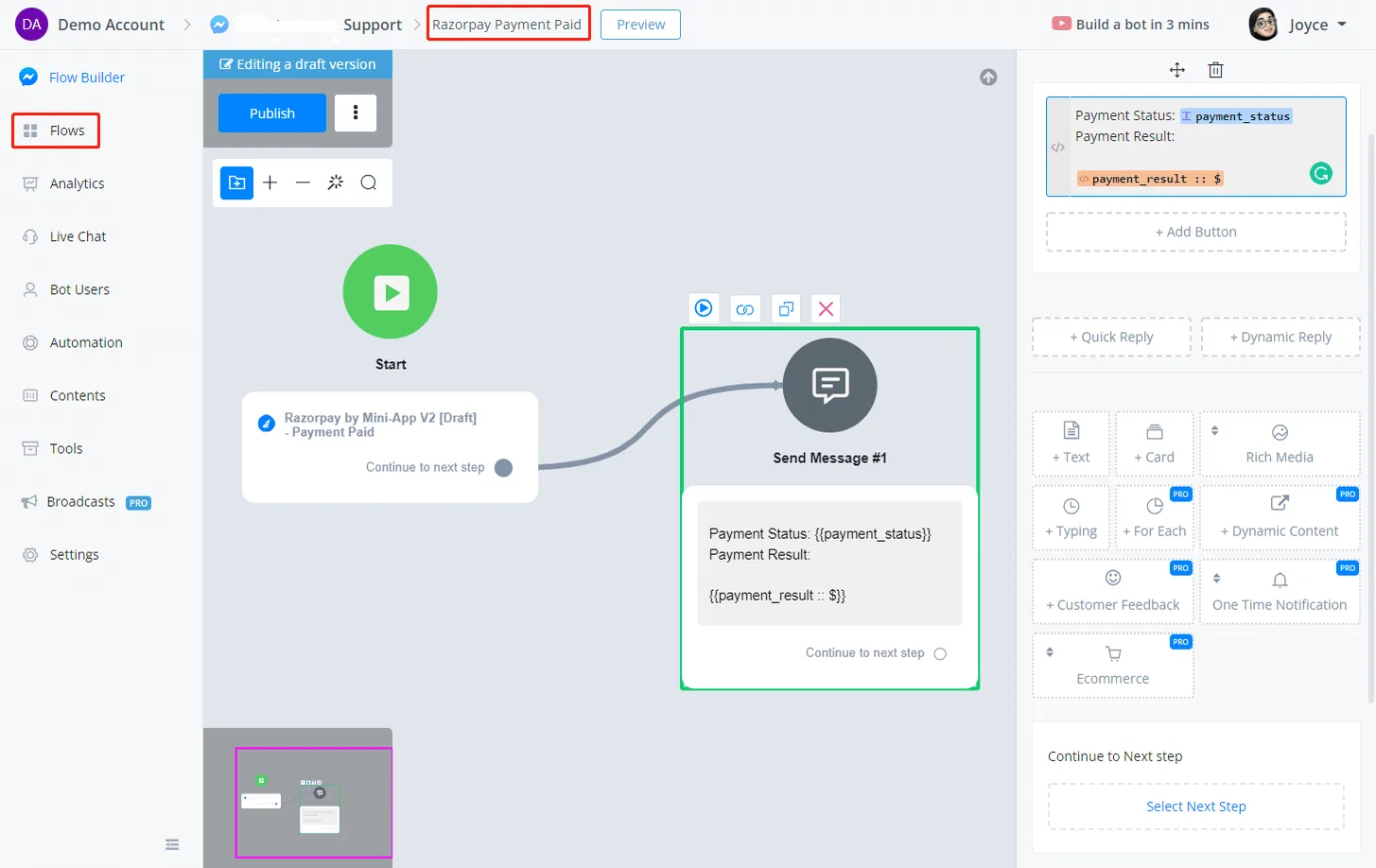
Task: Click the Editing a draft version label
Action: pos(298,64)
